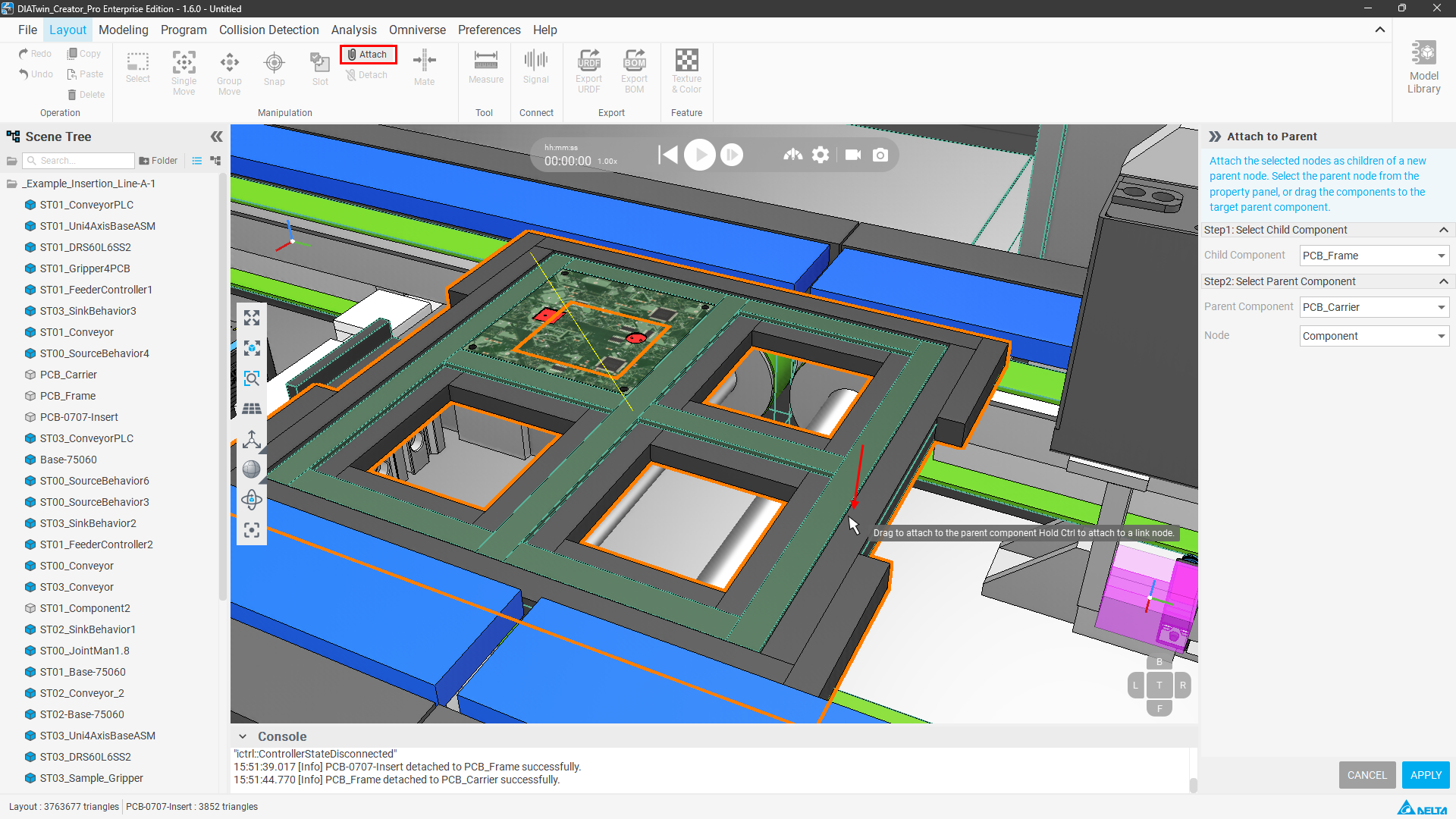Click the Folder button in Scene Tree
The image size is (1456, 819).
coord(158,161)
